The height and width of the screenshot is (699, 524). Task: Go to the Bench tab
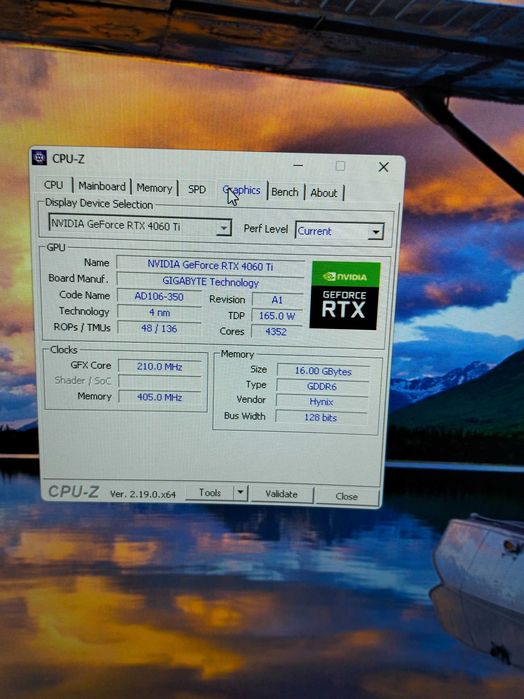tap(285, 192)
